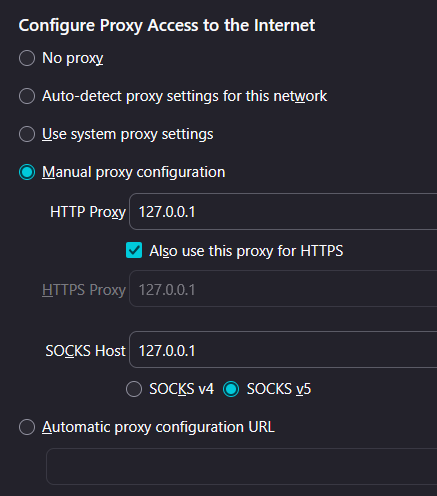
Task: Click the HTTP Proxy label text
Action: point(88,212)
